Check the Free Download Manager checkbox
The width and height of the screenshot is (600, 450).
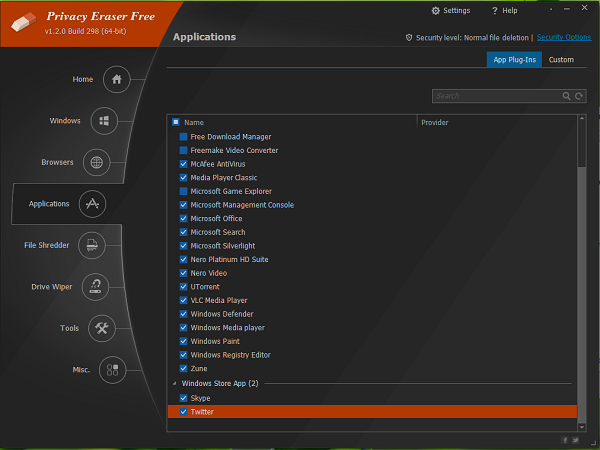(x=183, y=137)
